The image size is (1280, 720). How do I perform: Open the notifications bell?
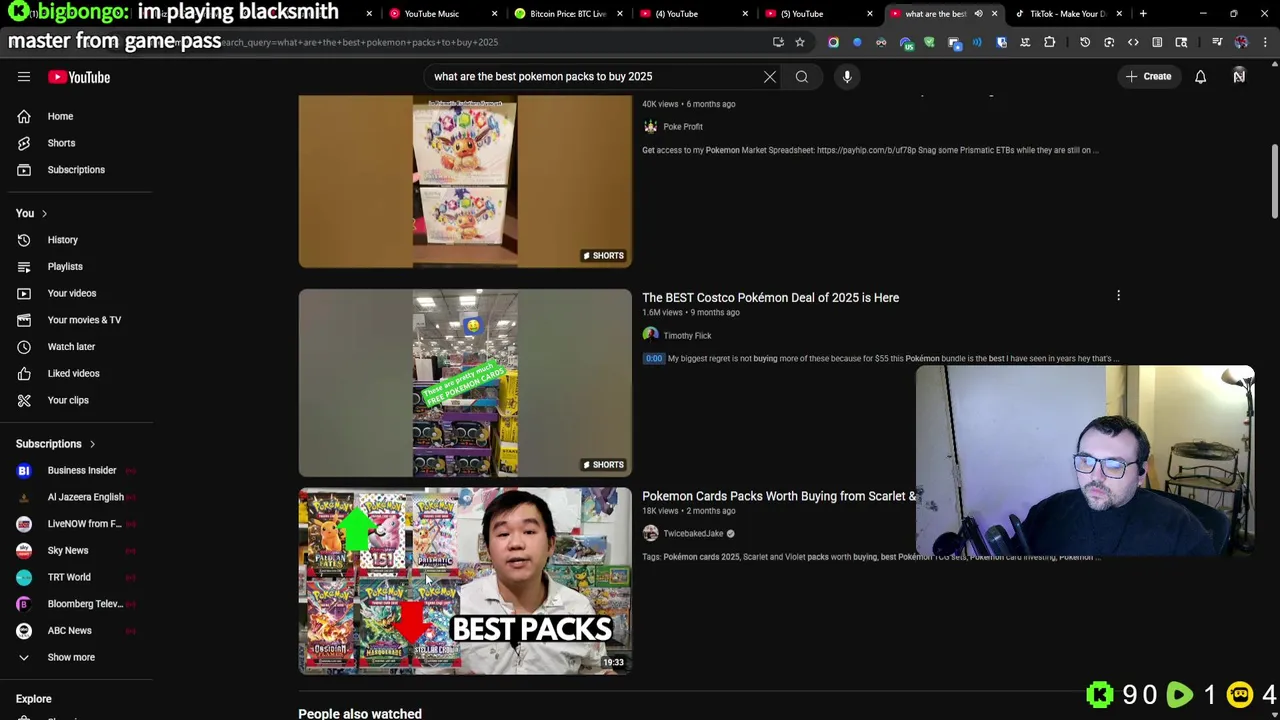tap(1200, 77)
